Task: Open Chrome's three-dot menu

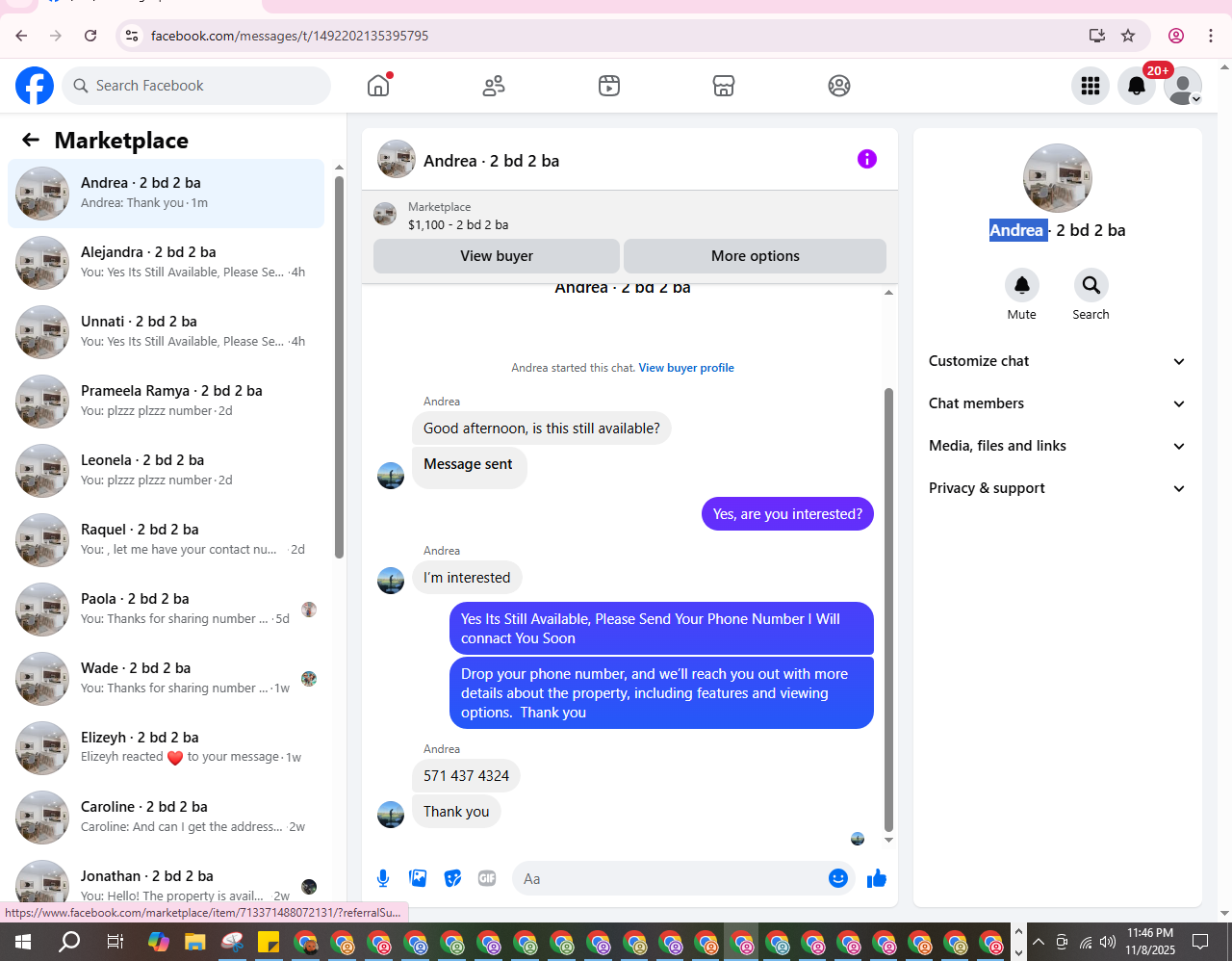Action: 1211,36
